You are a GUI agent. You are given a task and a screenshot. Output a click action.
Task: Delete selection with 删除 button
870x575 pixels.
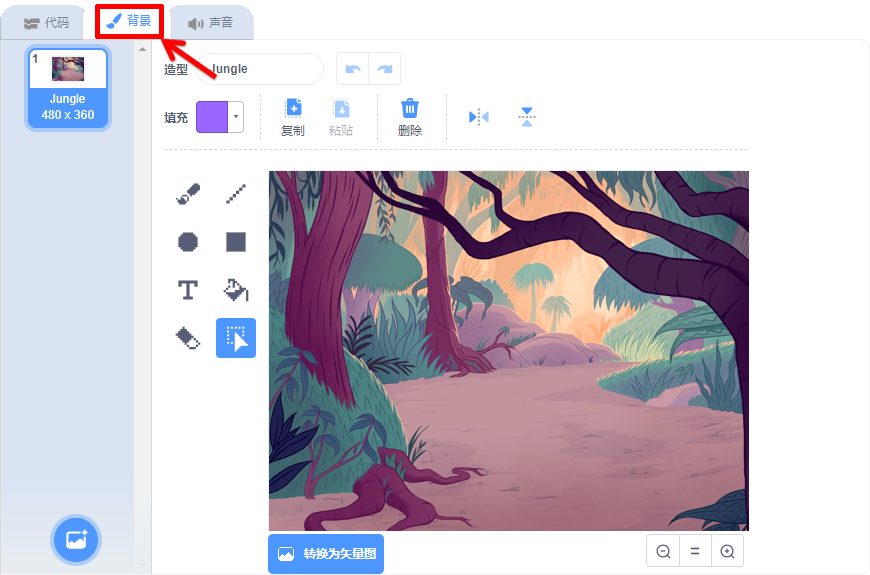pyautogui.click(x=409, y=117)
